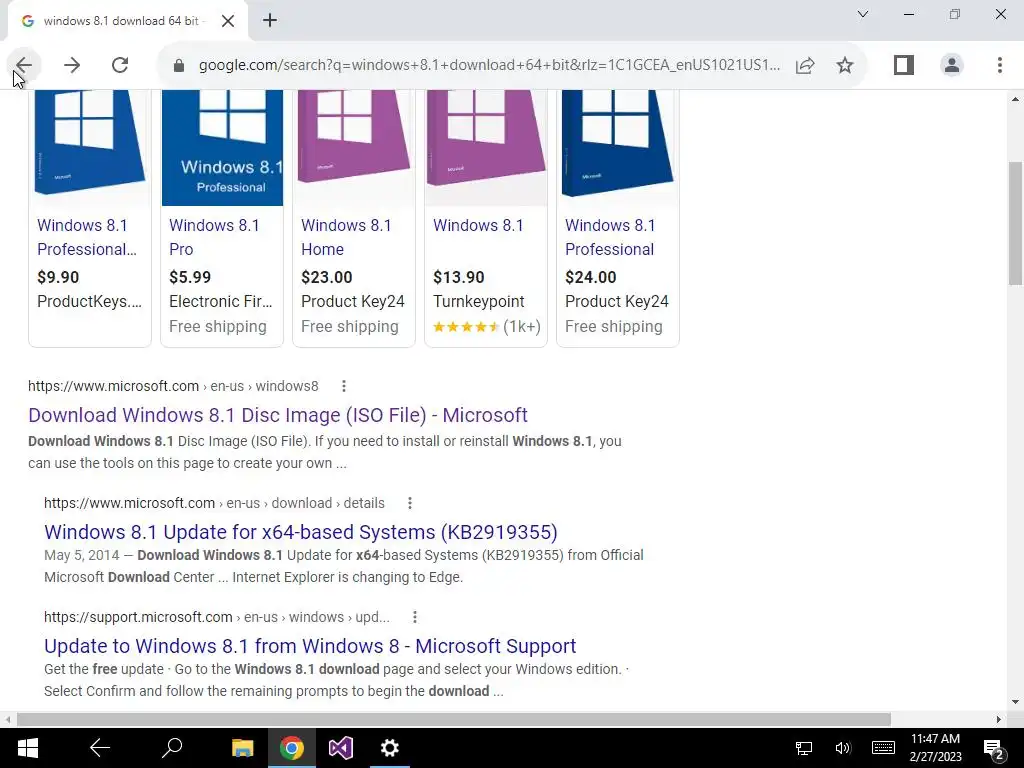
Task: Open the $24.00 Windows 8.1 Professional listing
Action: point(610,237)
